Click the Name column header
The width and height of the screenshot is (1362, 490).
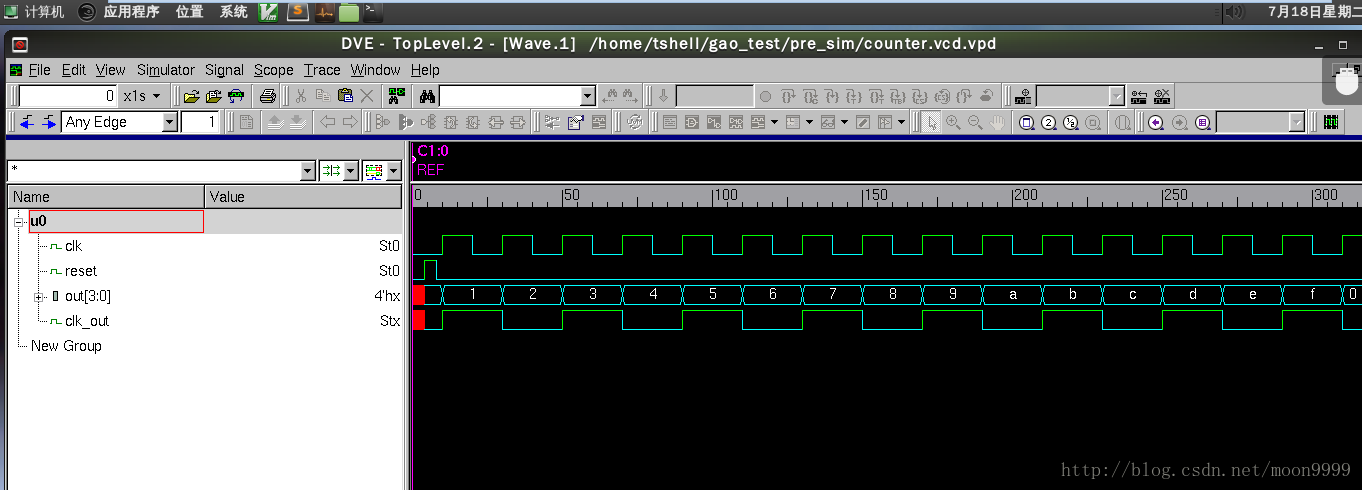pos(106,197)
